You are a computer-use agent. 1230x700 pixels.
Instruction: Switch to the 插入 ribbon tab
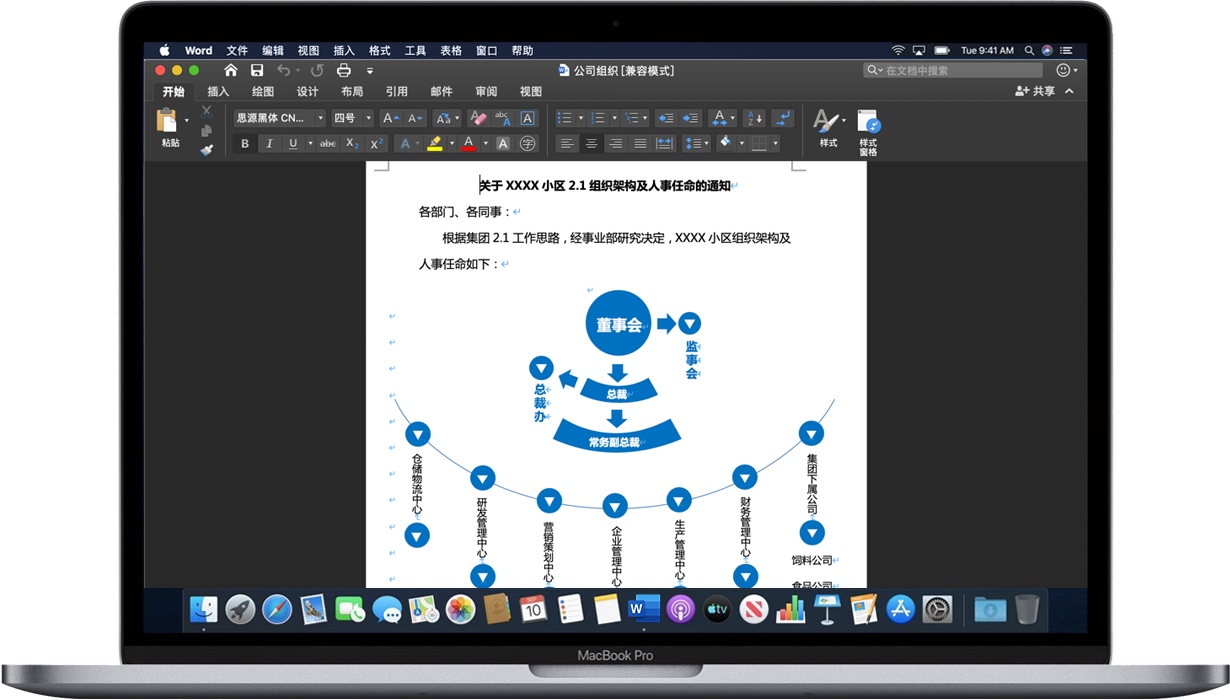[x=218, y=91]
